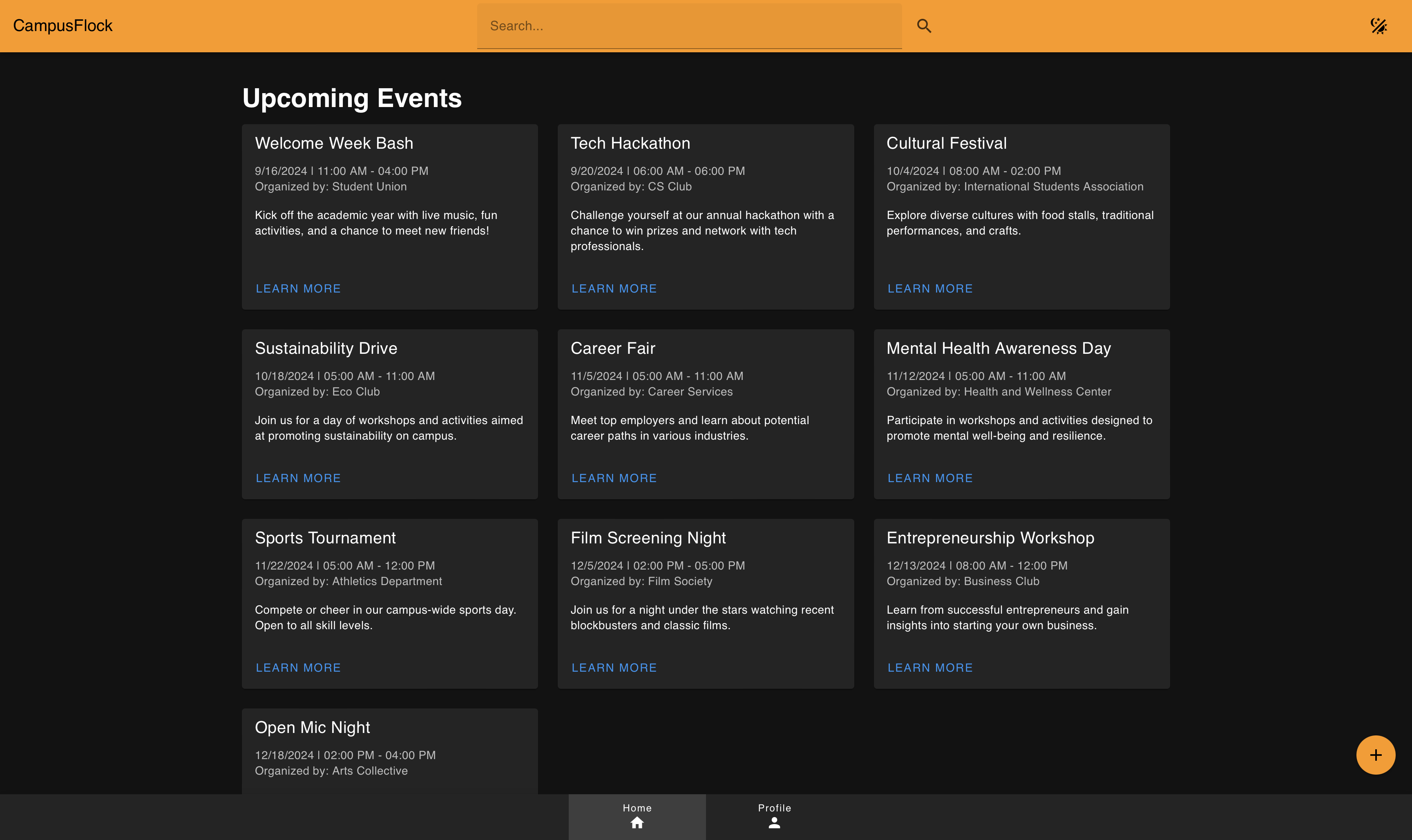The height and width of the screenshot is (840, 1412).
Task: Open Learn More for Entrepreneurship Workshop
Action: [x=929, y=668]
